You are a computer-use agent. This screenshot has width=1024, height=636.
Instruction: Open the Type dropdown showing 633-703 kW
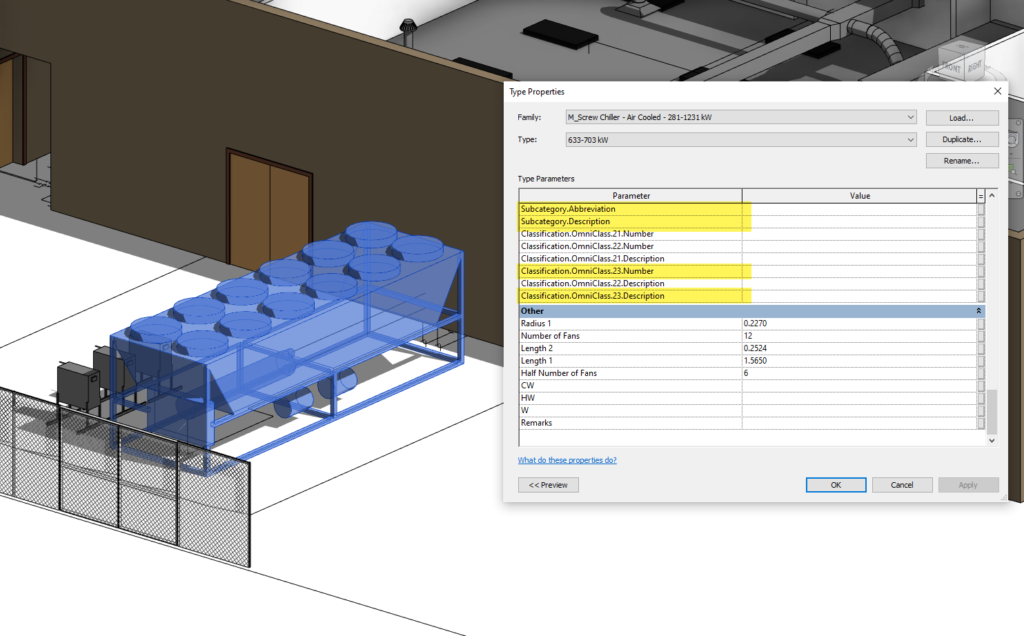pos(741,140)
